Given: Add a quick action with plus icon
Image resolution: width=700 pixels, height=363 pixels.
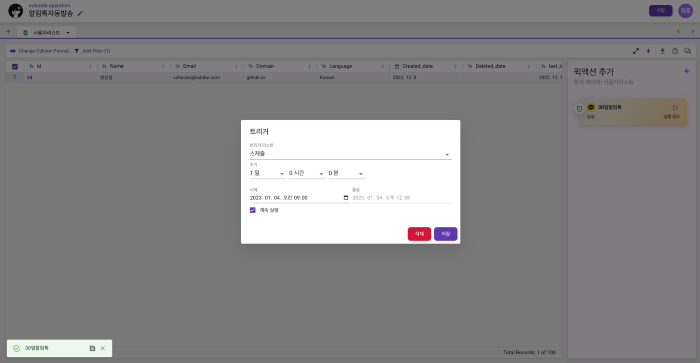Looking at the screenshot, I should pos(686,71).
